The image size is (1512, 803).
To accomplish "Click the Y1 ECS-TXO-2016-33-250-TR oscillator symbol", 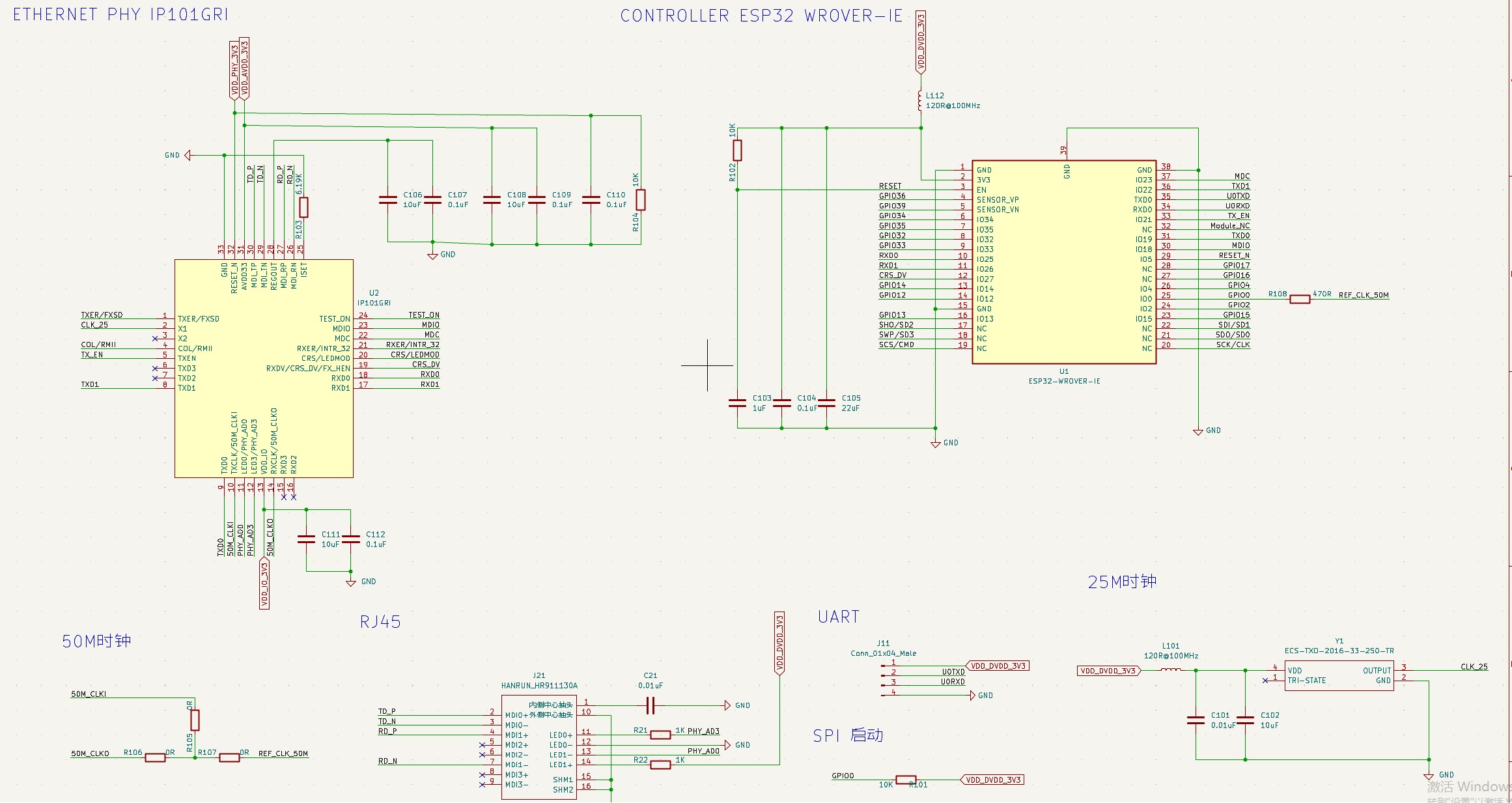I will point(1339,675).
